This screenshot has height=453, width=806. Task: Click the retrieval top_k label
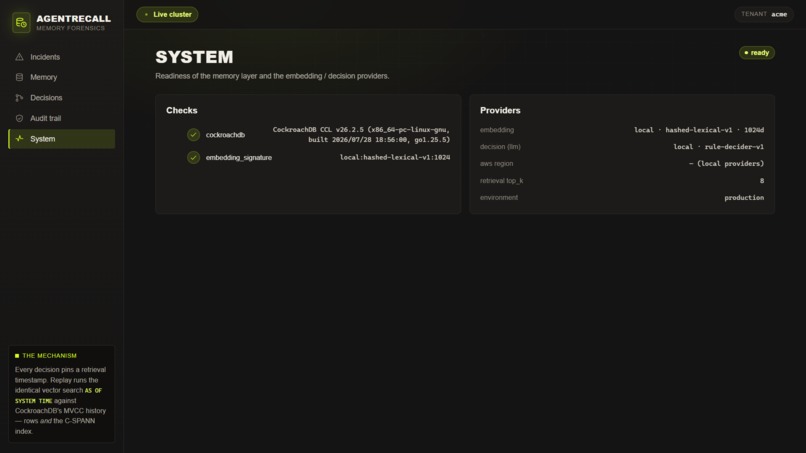point(501,180)
